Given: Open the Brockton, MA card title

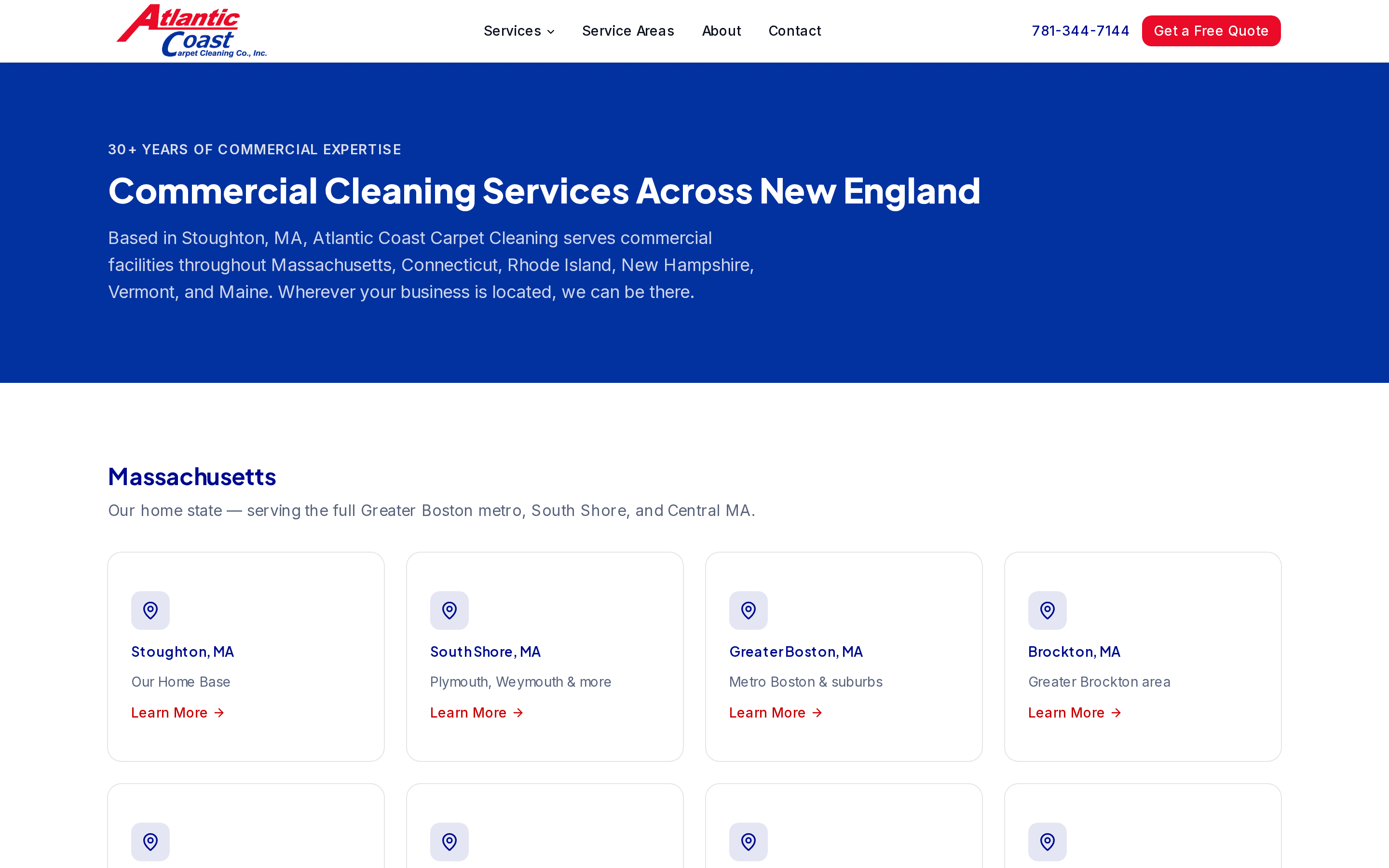Looking at the screenshot, I should [1075, 651].
